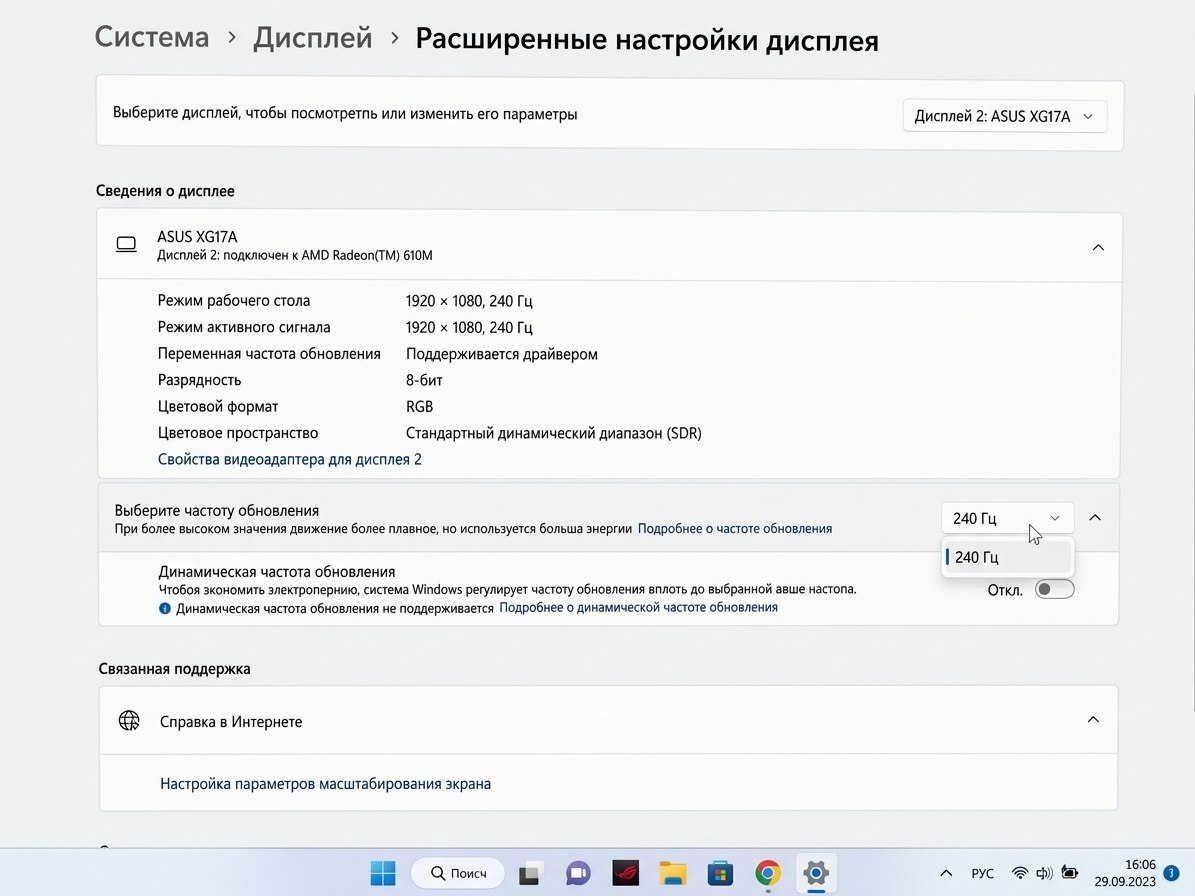Open the Дисплей 2: ASUS XG17A display selector
Viewport: 1195px width, 896px height.
pos(1004,116)
